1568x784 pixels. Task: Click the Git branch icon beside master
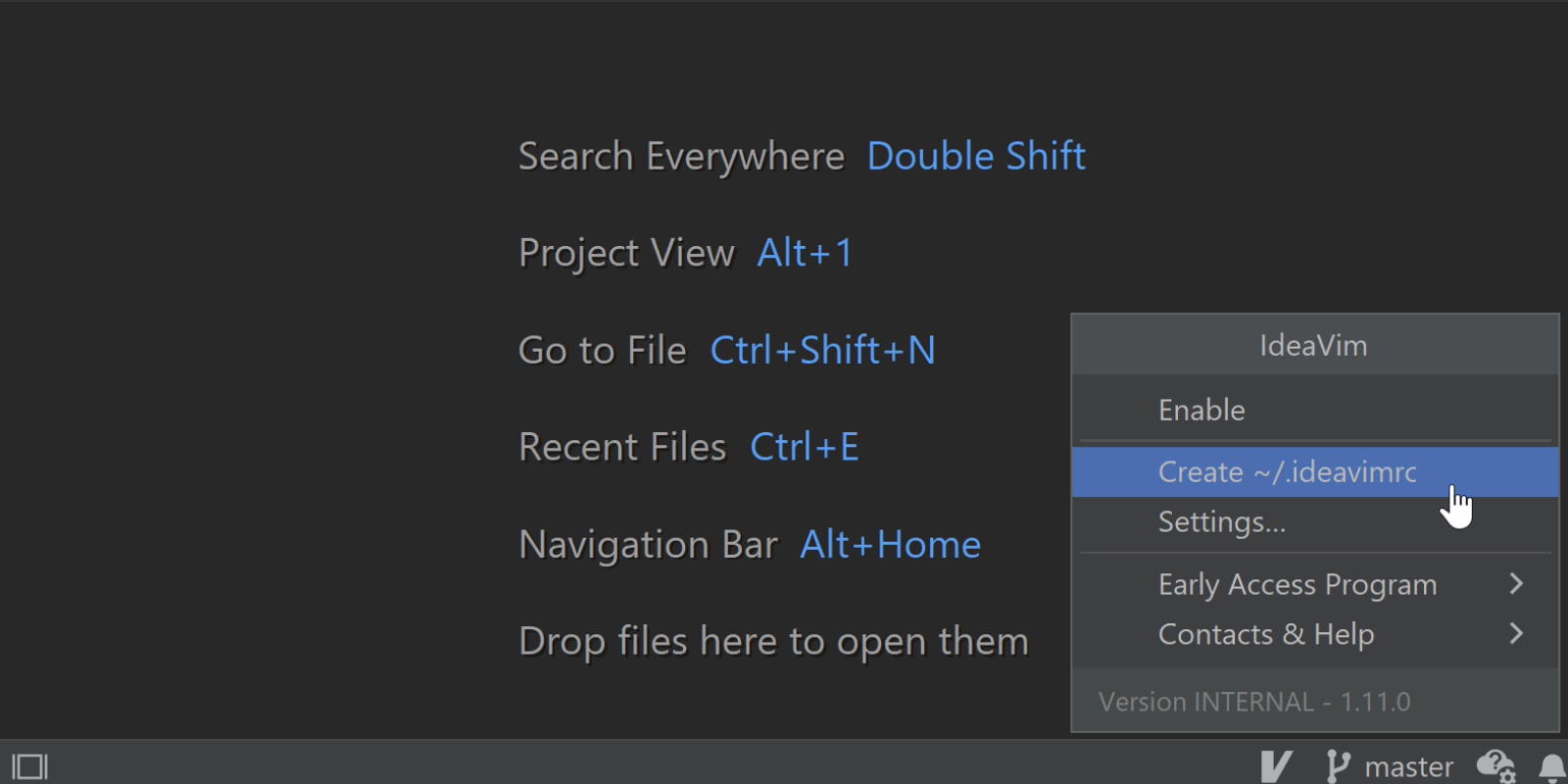[1337, 766]
